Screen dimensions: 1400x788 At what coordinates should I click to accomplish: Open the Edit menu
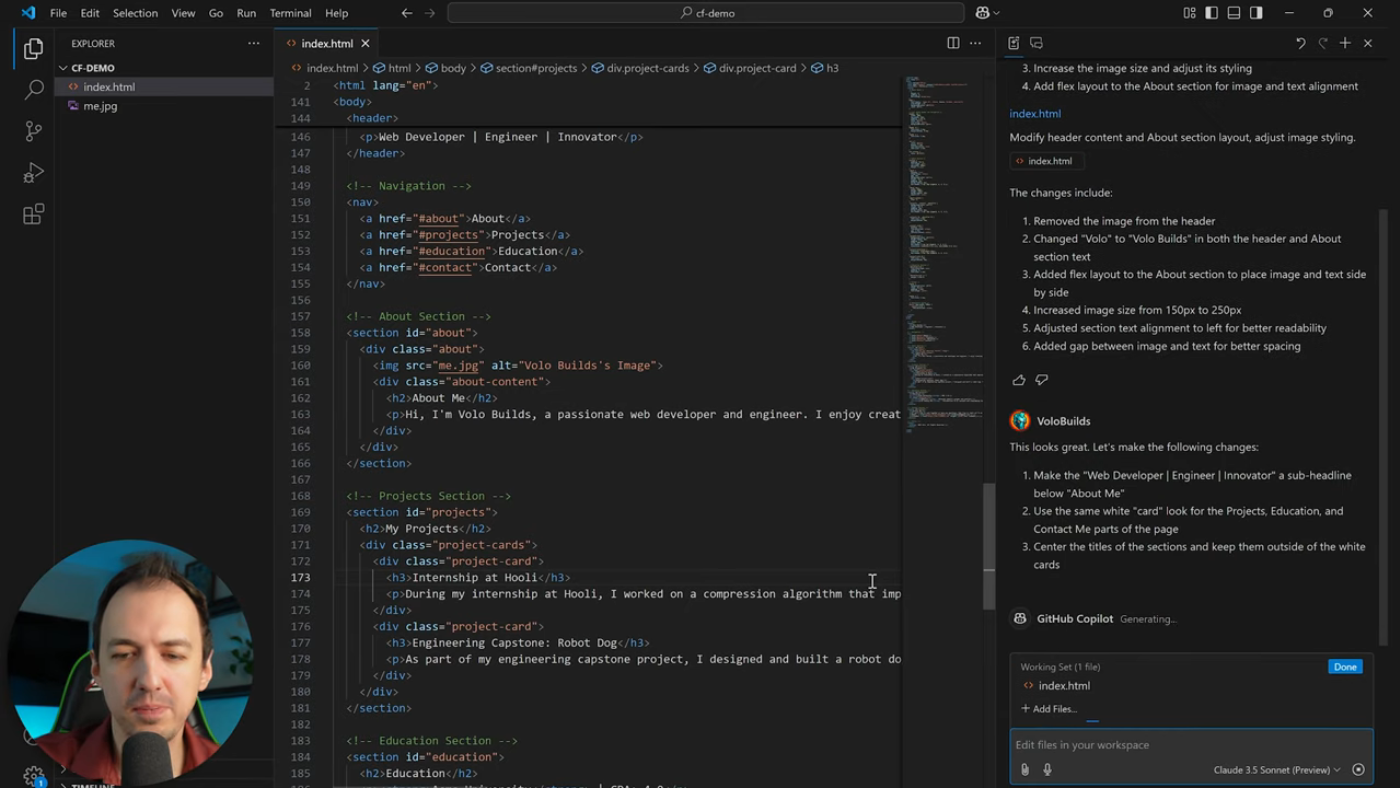click(x=90, y=13)
